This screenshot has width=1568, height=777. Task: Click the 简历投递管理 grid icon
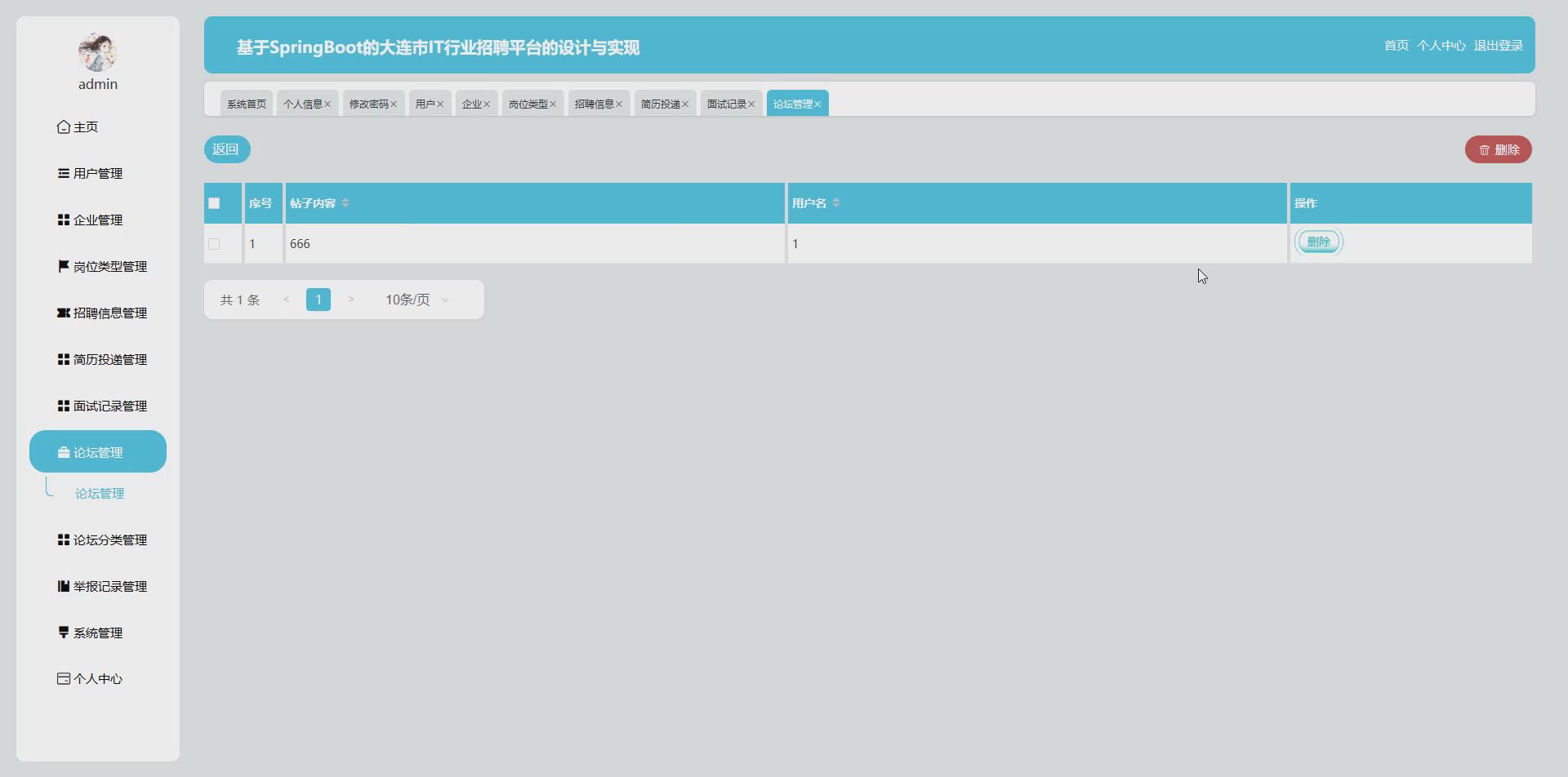tap(63, 360)
